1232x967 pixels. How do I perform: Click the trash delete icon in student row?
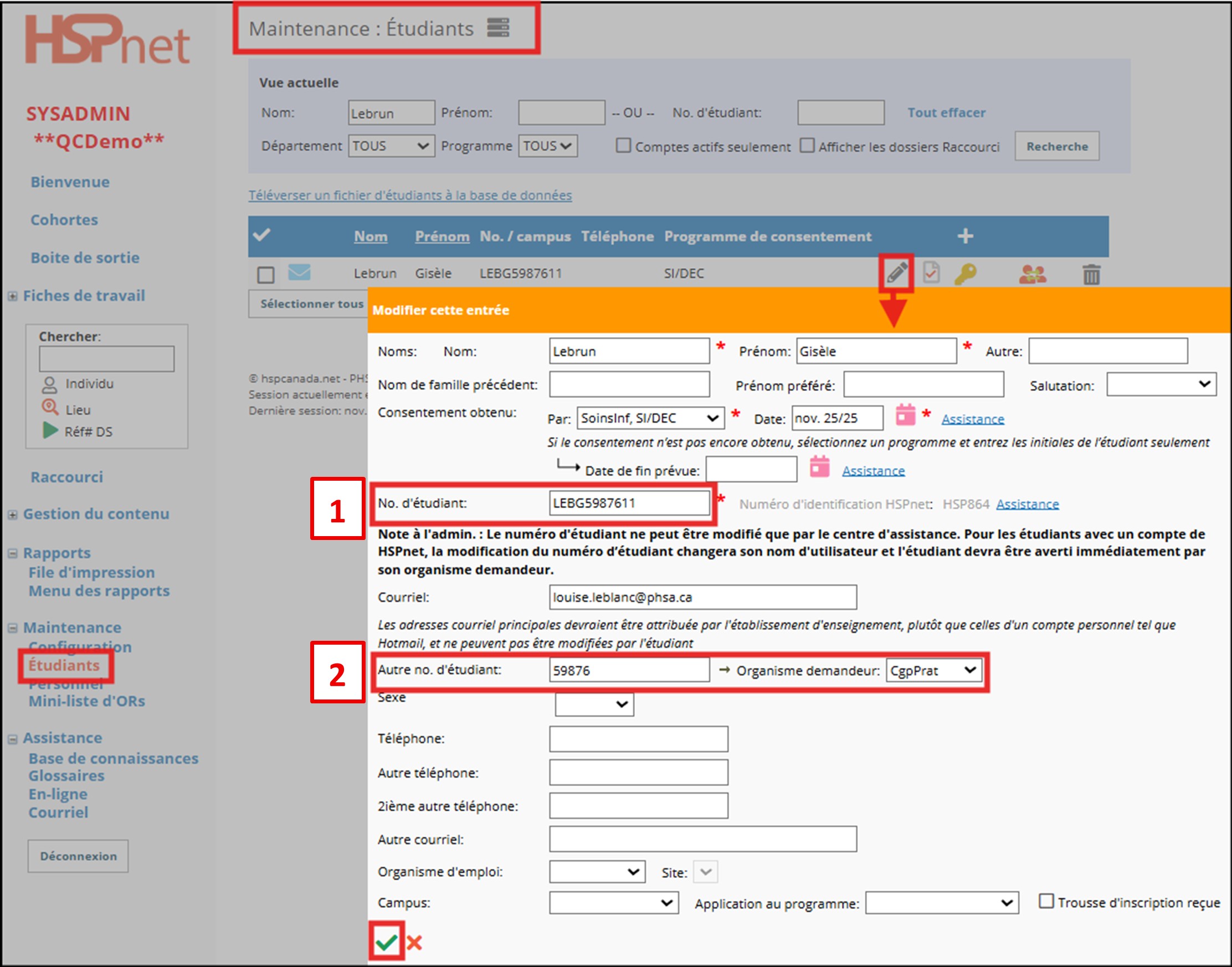1091,275
